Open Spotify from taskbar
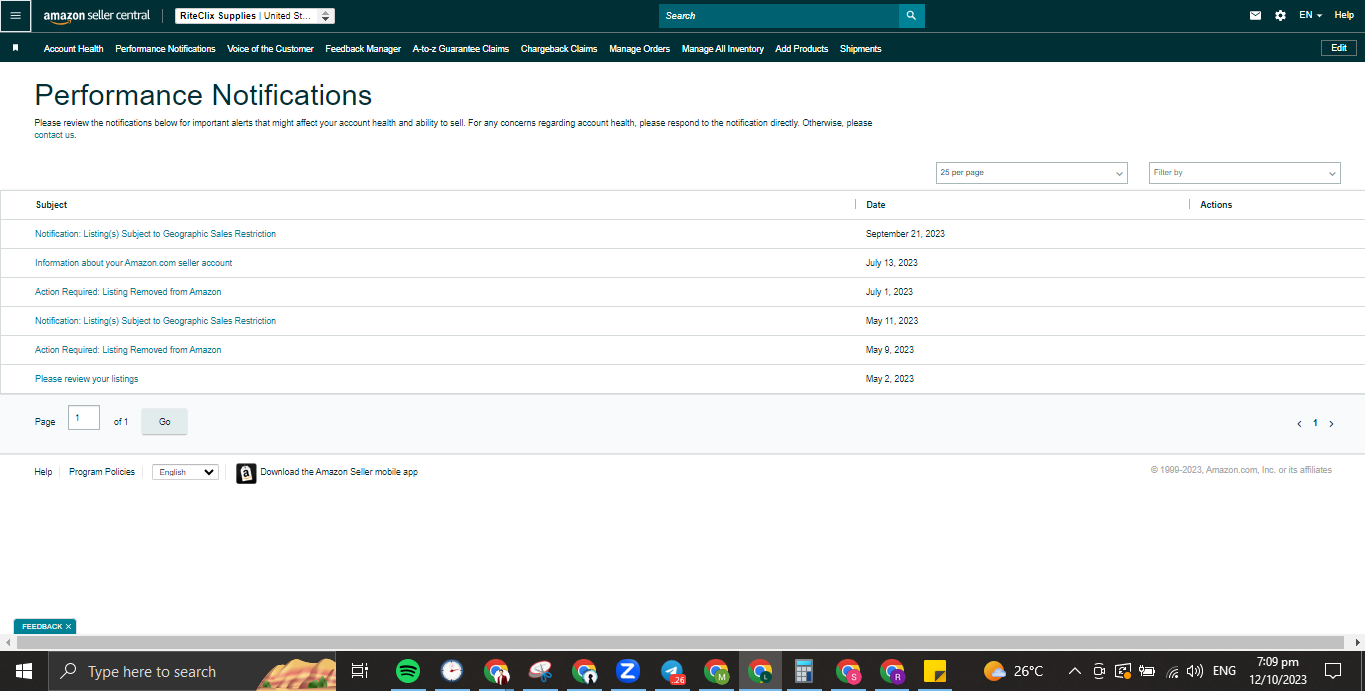 tap(407, 671)
